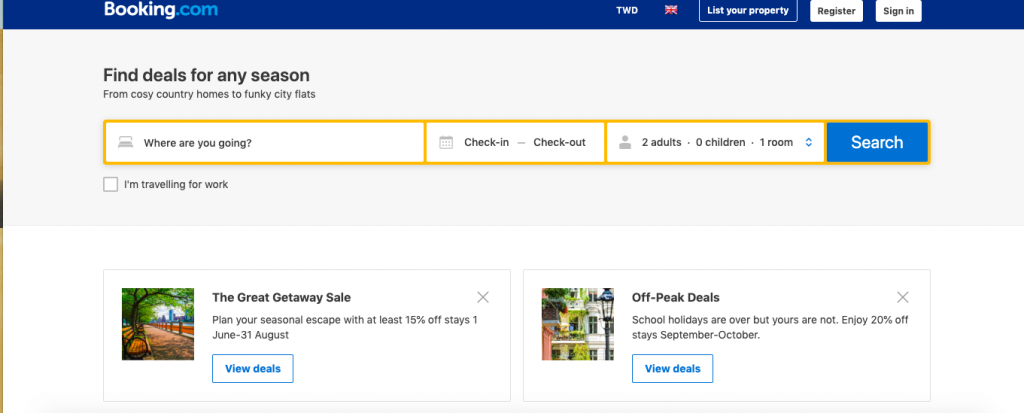Open the Check-in date picker
Screen dimensions: 1024x413
click(487, 142)
